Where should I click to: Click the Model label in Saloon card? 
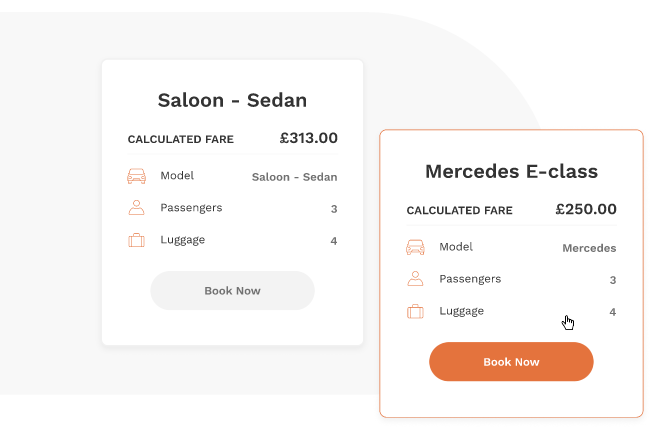[x=177, y=176]
